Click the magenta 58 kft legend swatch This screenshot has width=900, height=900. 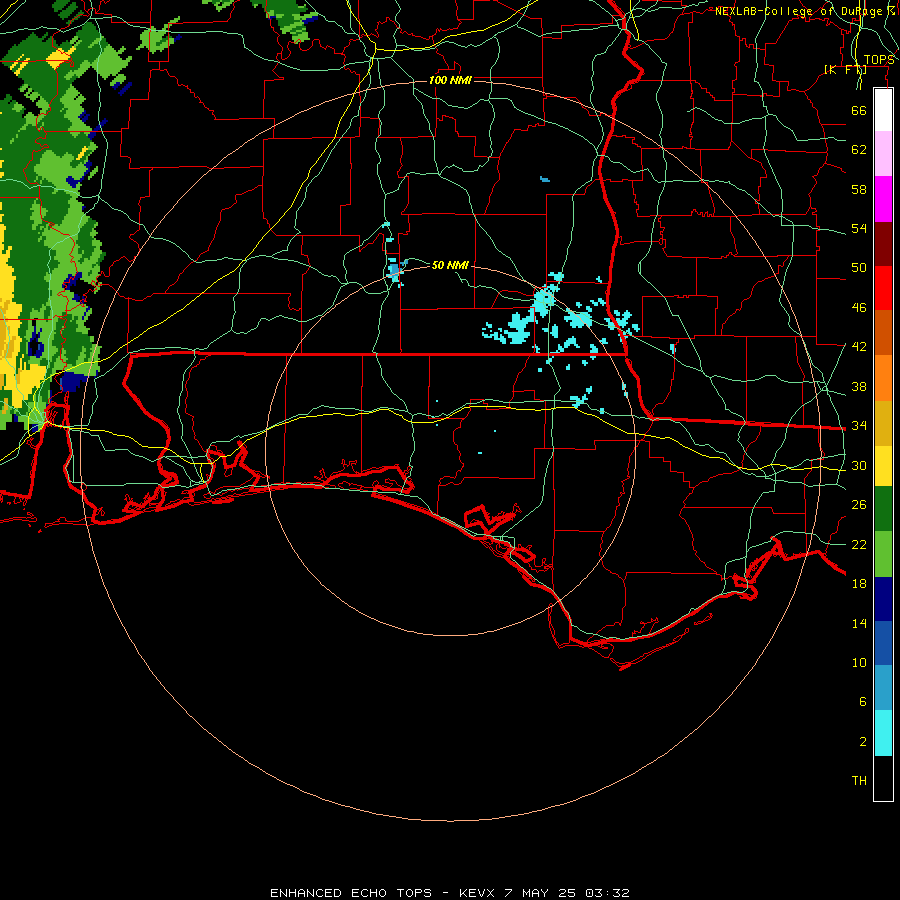point(883,199)
